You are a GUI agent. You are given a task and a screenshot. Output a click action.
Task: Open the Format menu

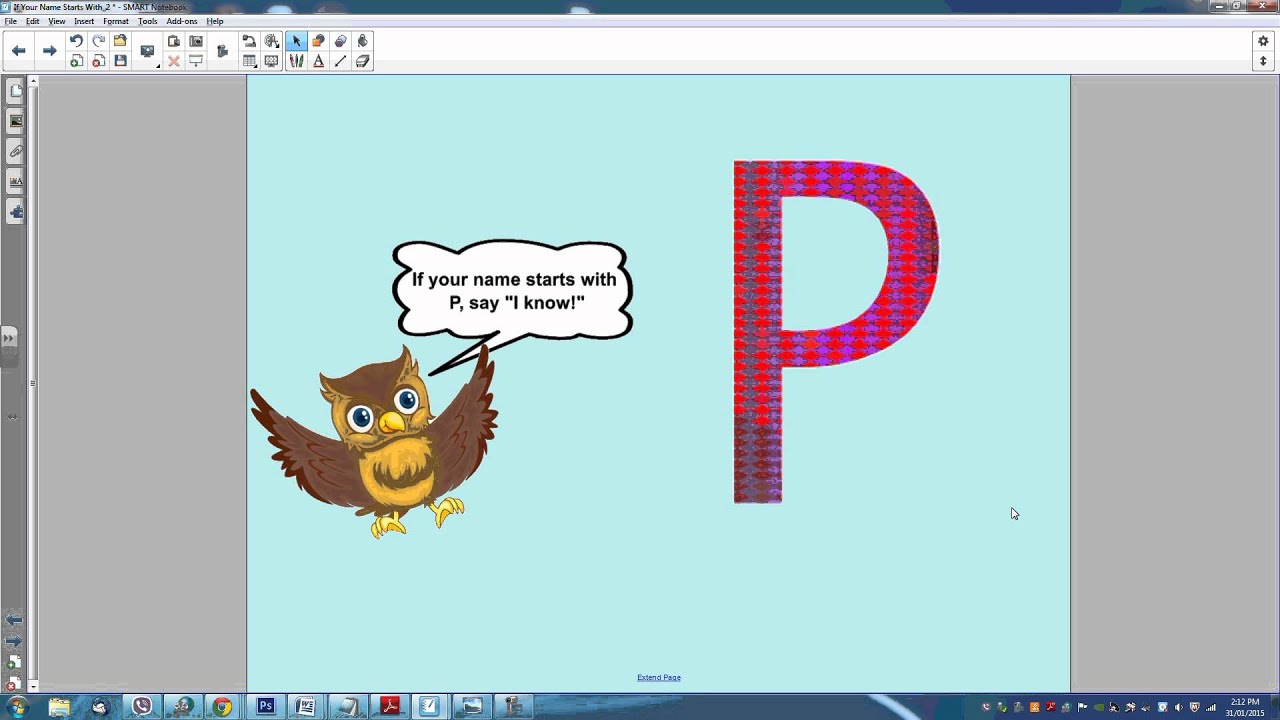coord(116,21)
